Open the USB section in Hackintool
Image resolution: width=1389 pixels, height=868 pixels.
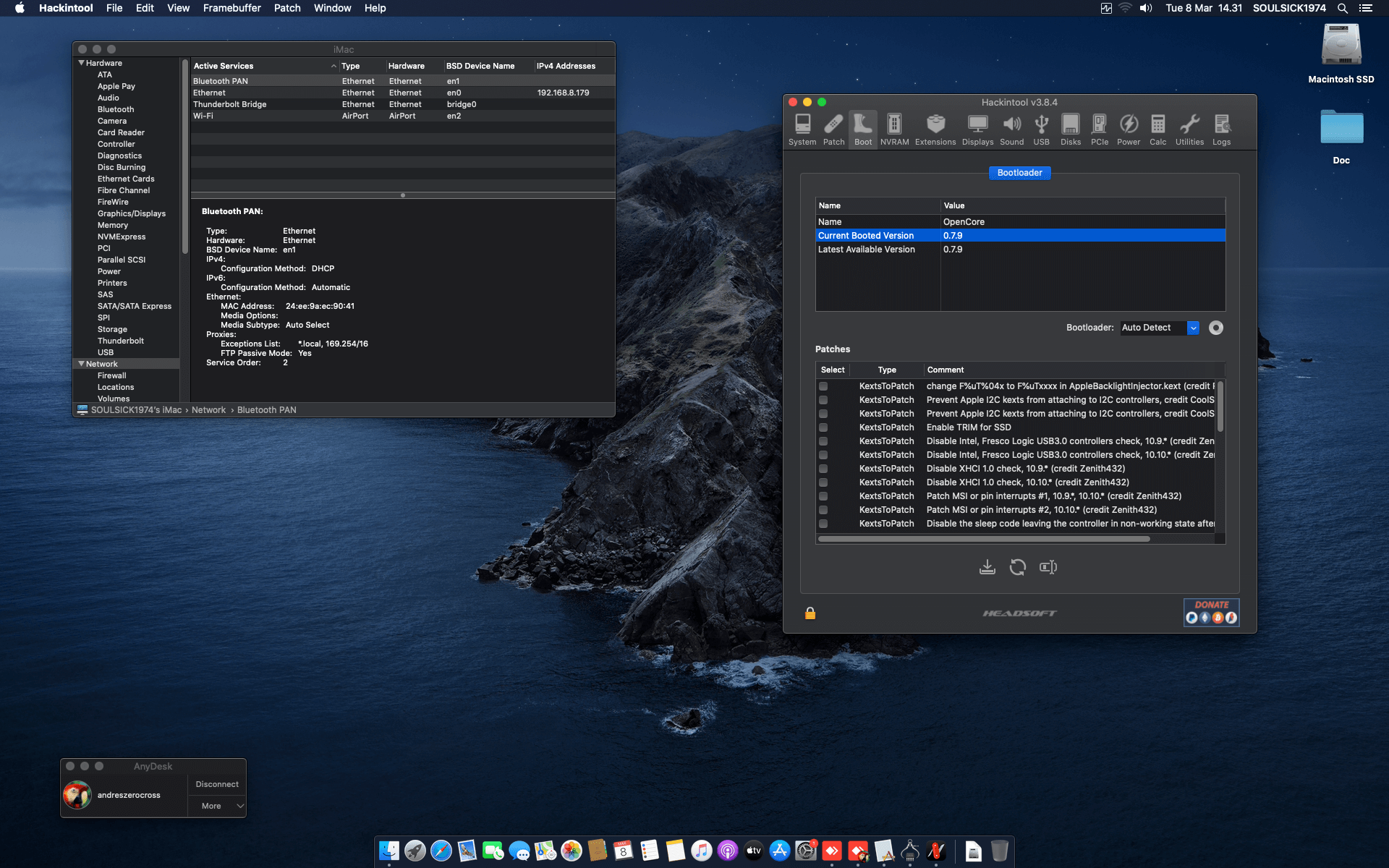1041,129
